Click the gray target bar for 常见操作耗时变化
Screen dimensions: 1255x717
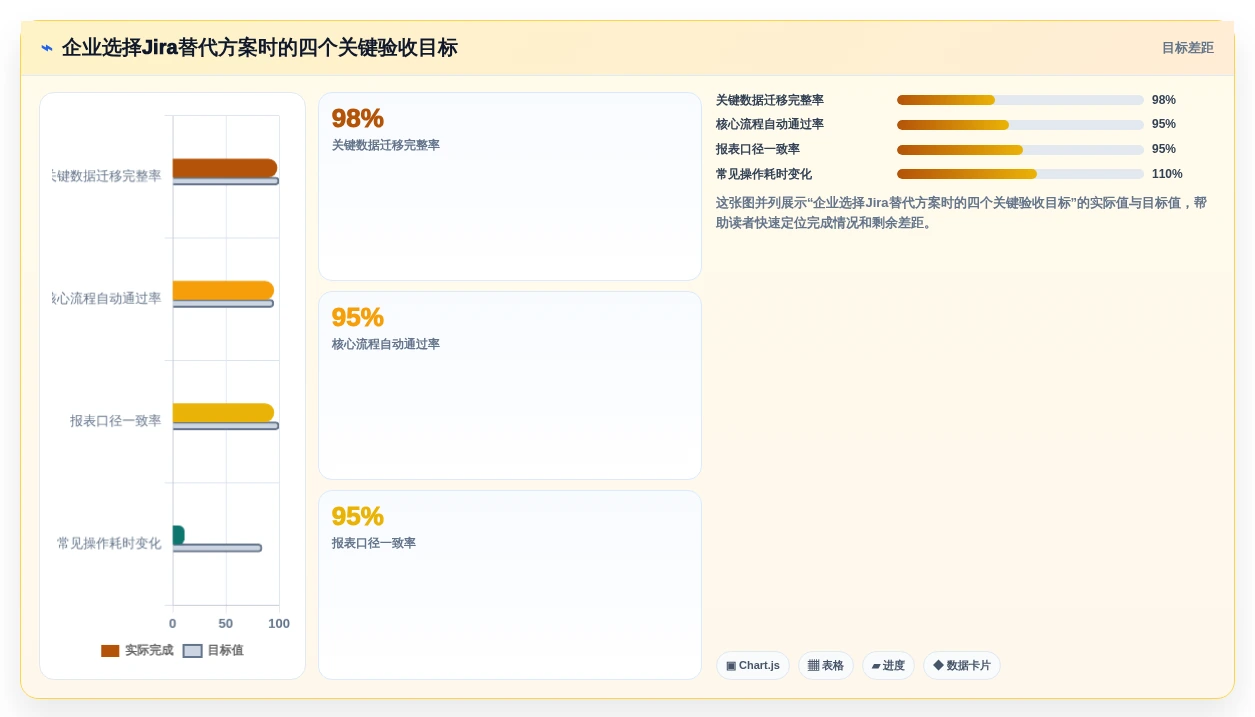tap(217, 548)
